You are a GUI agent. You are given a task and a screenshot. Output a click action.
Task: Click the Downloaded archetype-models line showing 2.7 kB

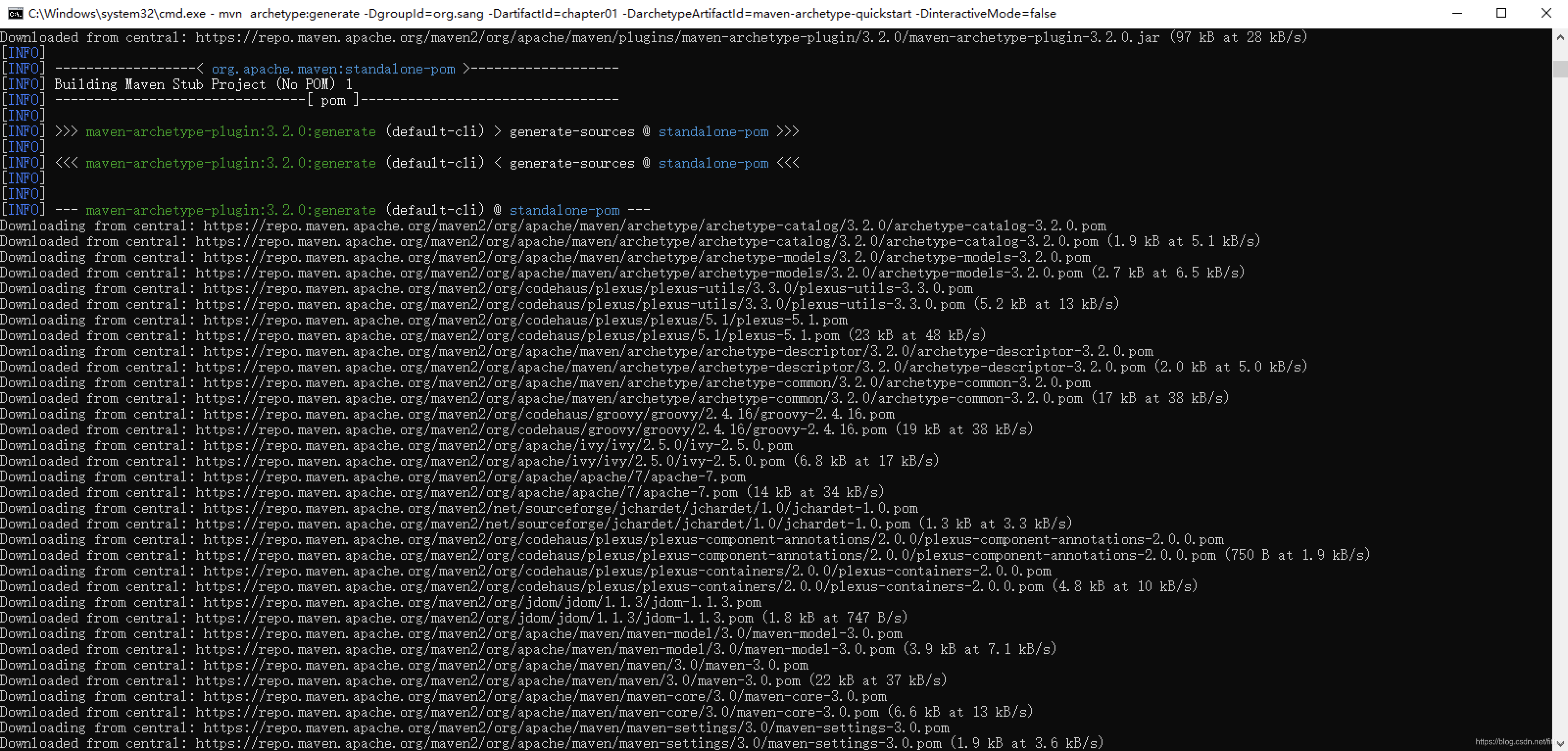622,273
